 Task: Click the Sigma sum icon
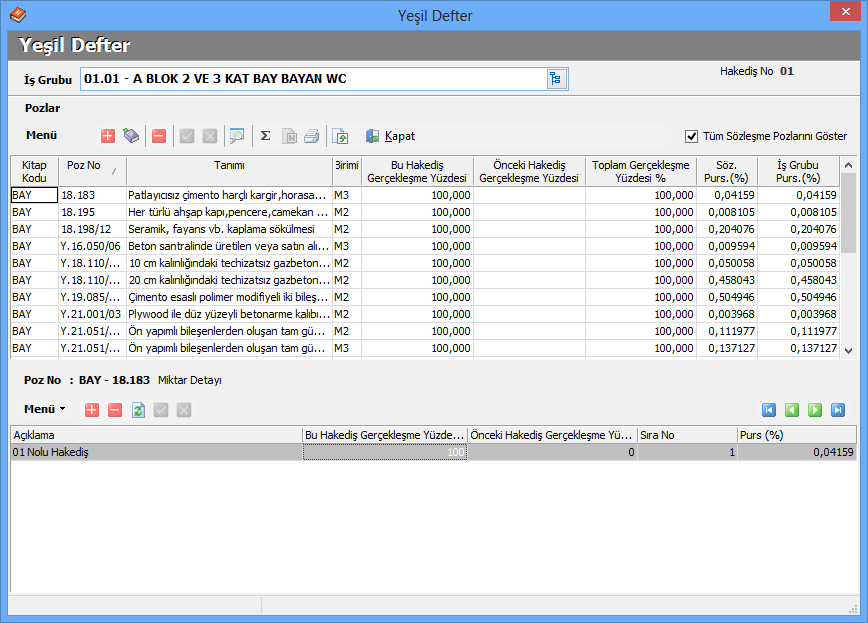pyautogui.click(x=265, y=136)
